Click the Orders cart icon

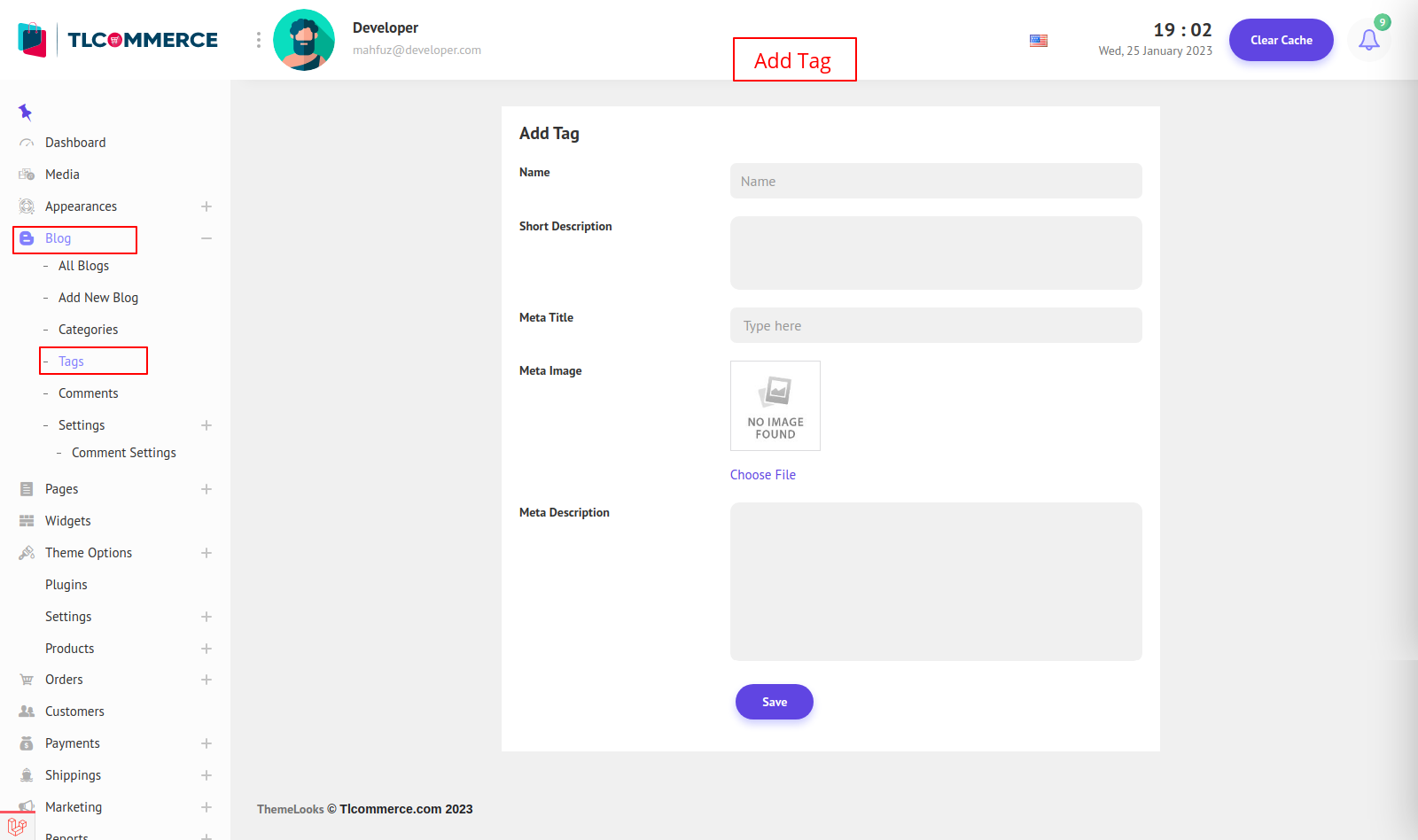tap(27, 680)
